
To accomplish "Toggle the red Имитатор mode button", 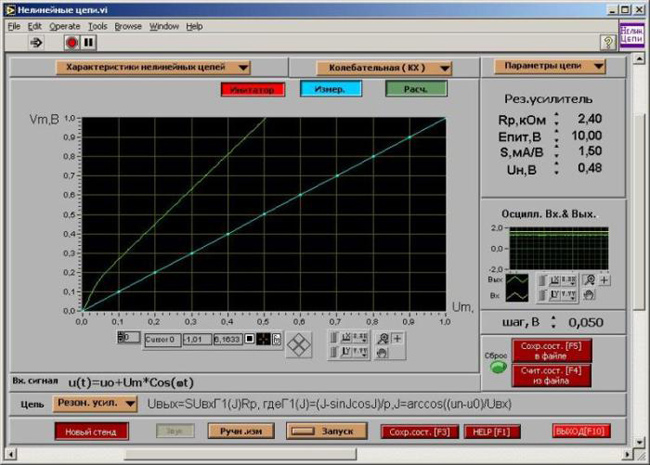I will (253, 90).
